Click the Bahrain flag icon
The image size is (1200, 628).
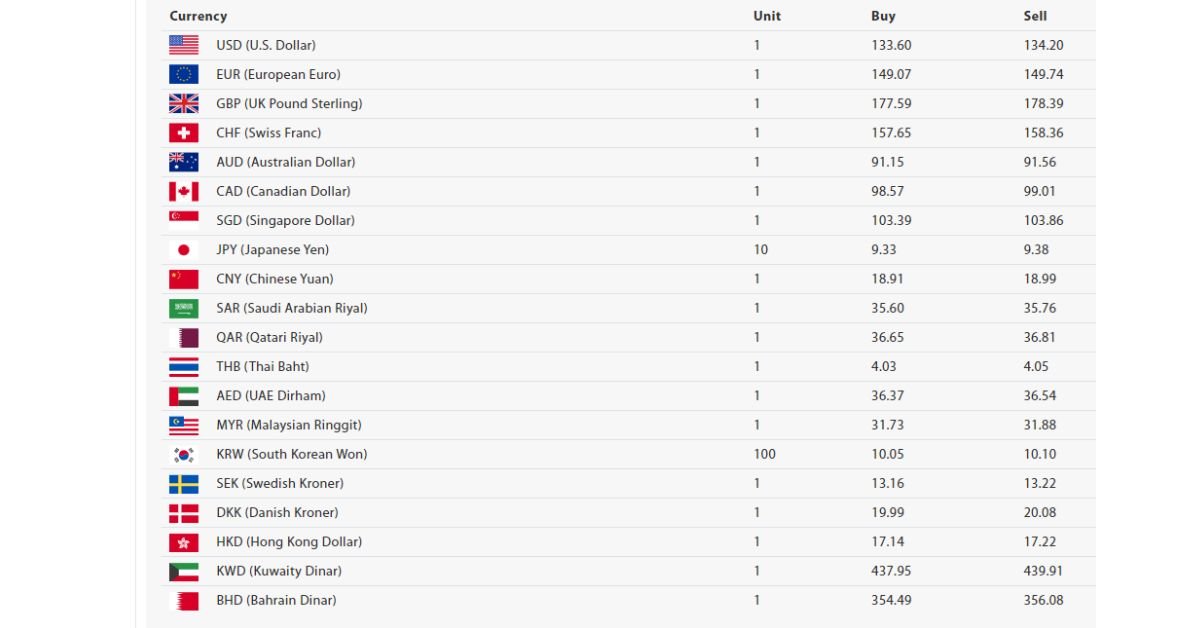[183, 600]
